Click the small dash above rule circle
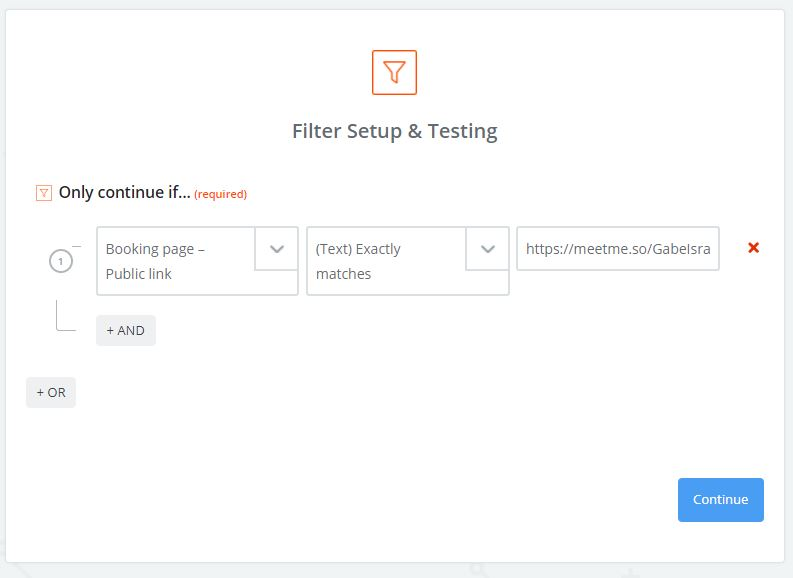The height and width of the screenshot is (578, 793). coord(76,245)
